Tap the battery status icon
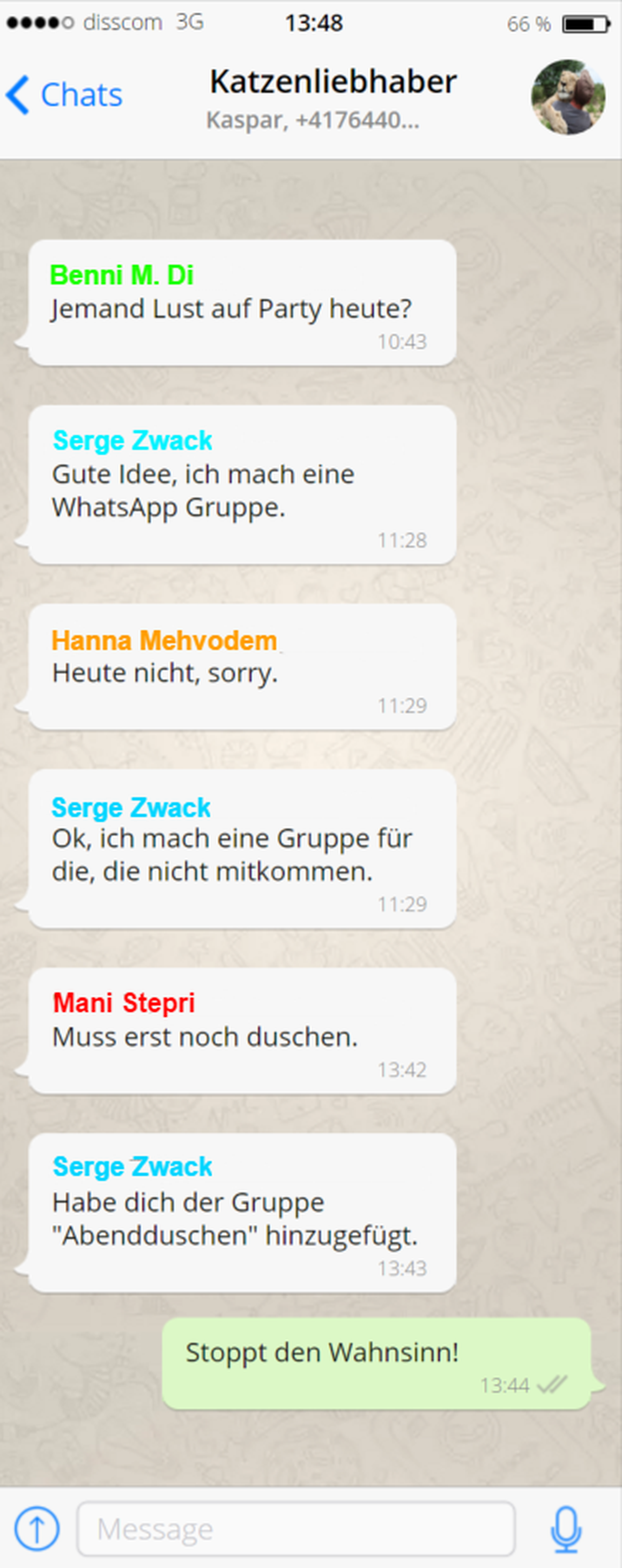 pos(586,24)
